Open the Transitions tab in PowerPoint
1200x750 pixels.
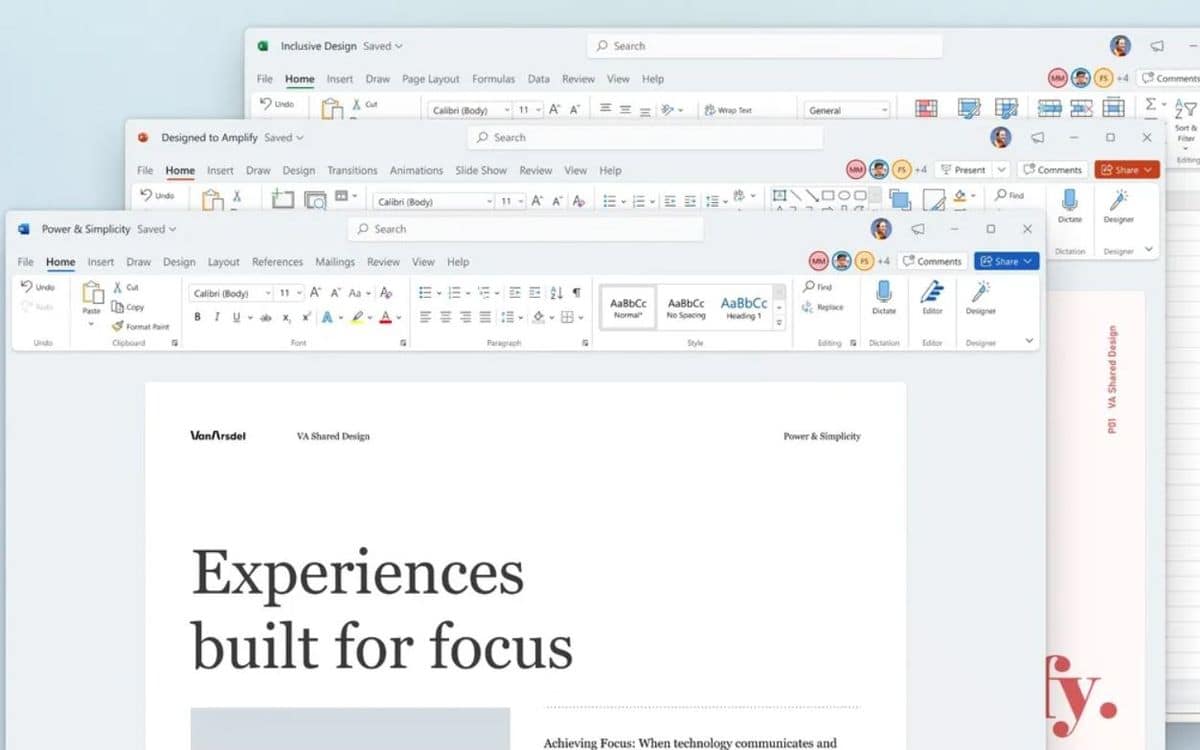point(352,170)
